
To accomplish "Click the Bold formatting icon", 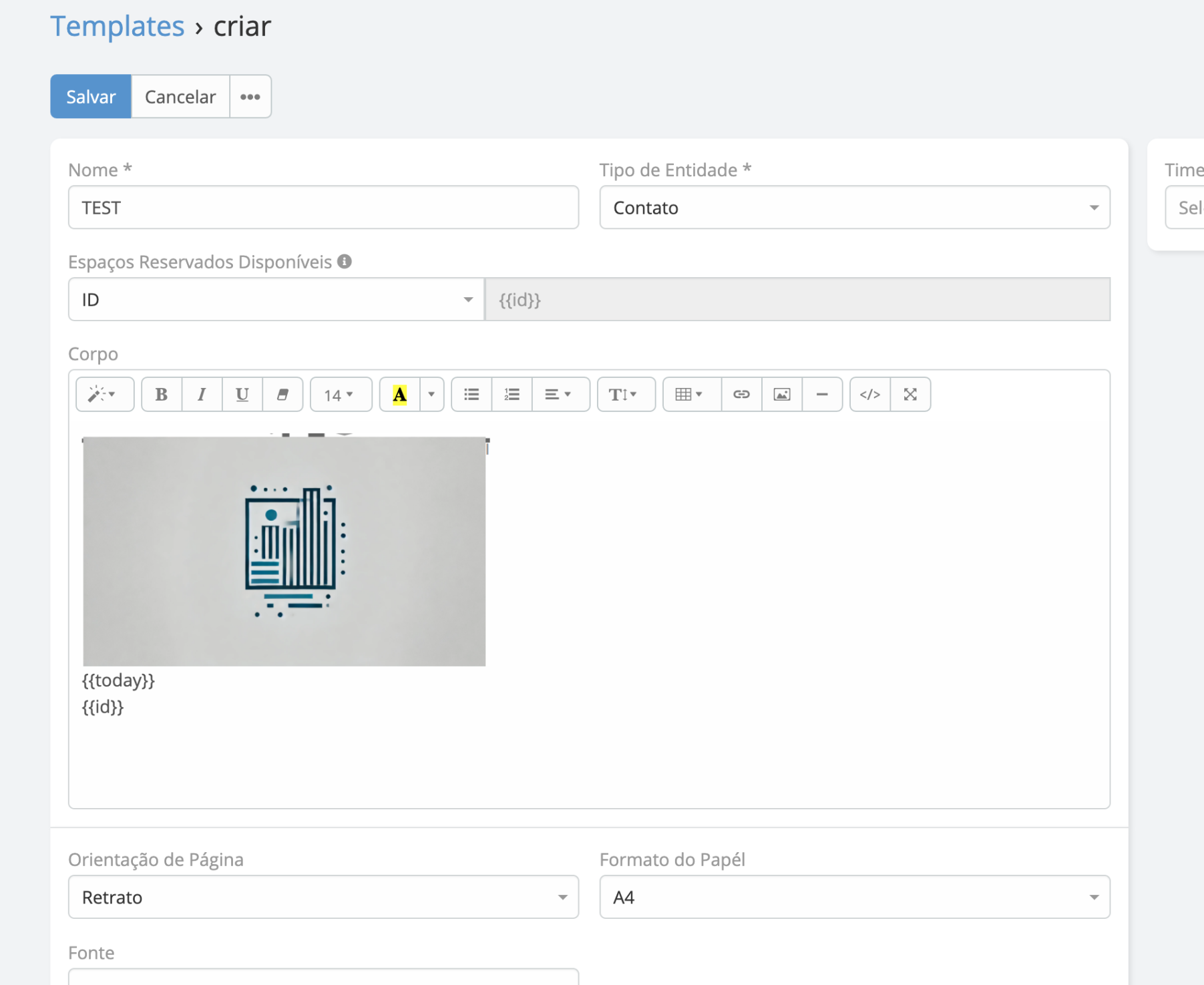I will pos(161,395).
